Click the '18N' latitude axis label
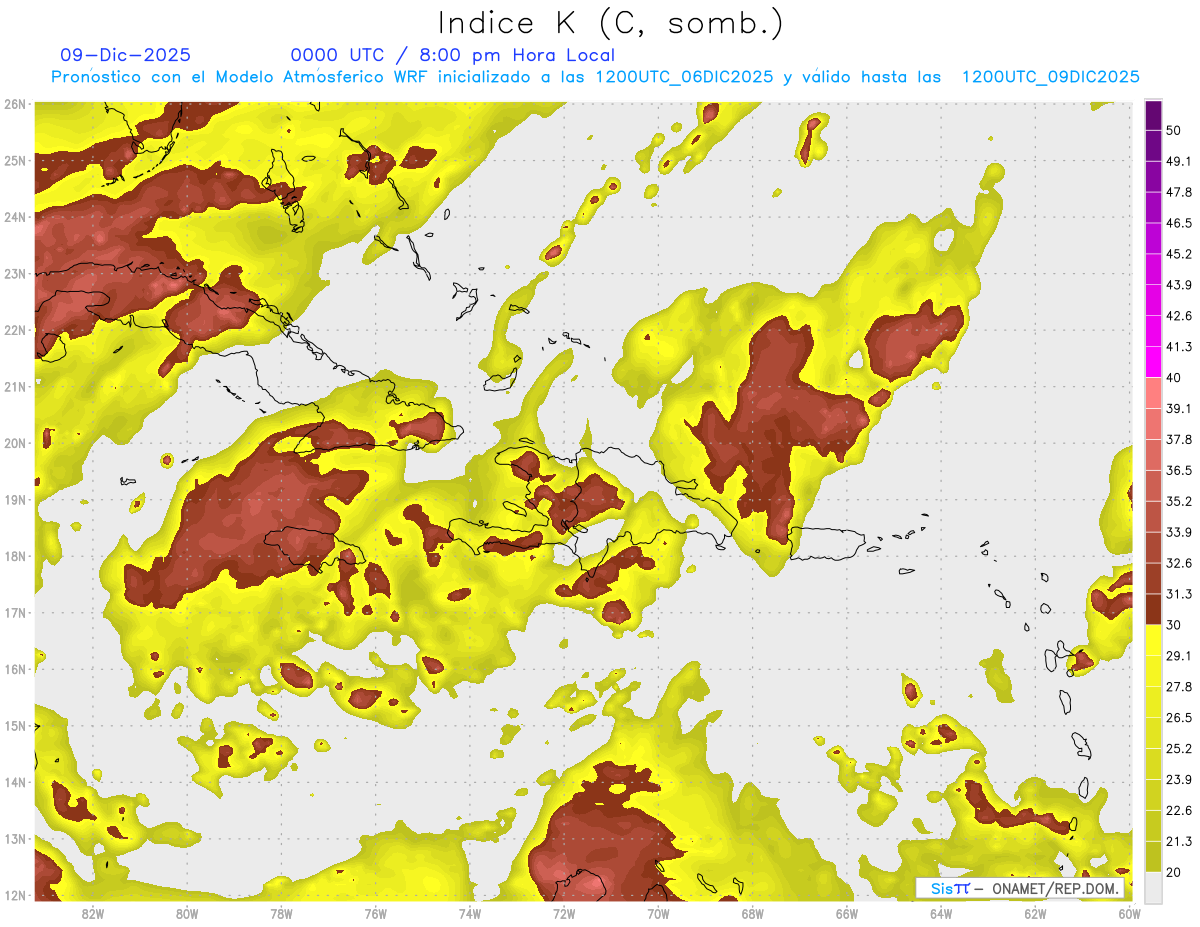The width and height of the screenshot is (1200, 927). [15, 556]
